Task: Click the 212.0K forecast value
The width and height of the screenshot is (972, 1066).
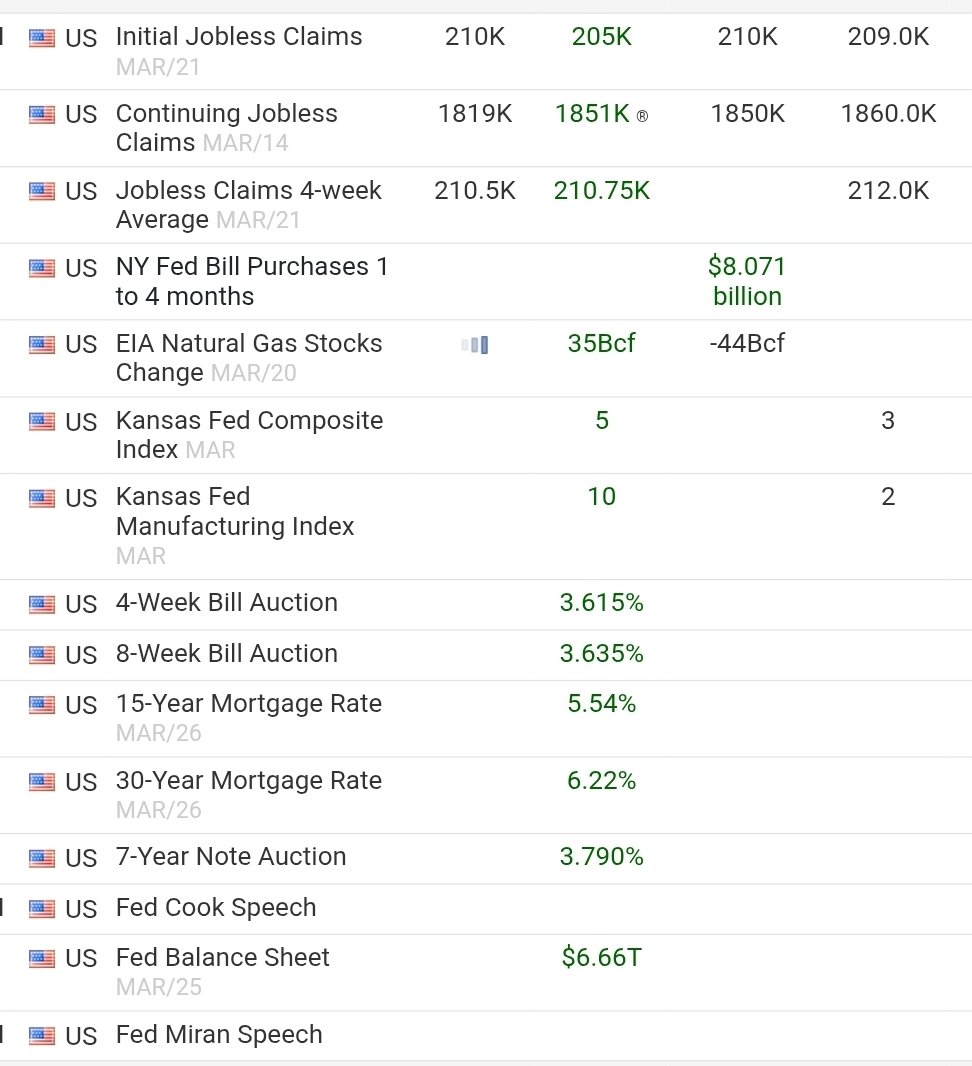Action: tap(888, 190)
